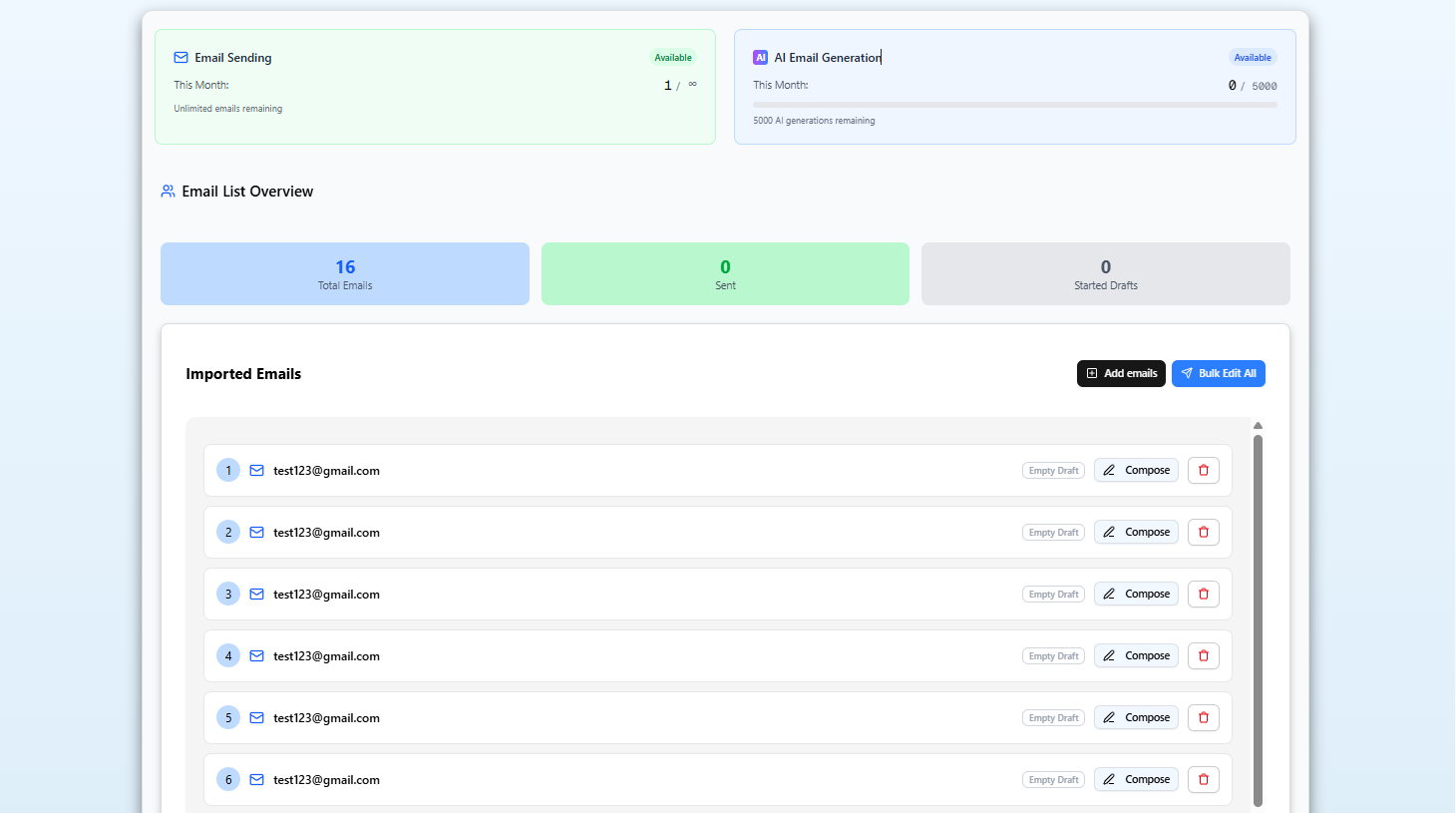Click the infinity symbol on Email Sending card
The image size is (1456, 813).
point(690,85)
